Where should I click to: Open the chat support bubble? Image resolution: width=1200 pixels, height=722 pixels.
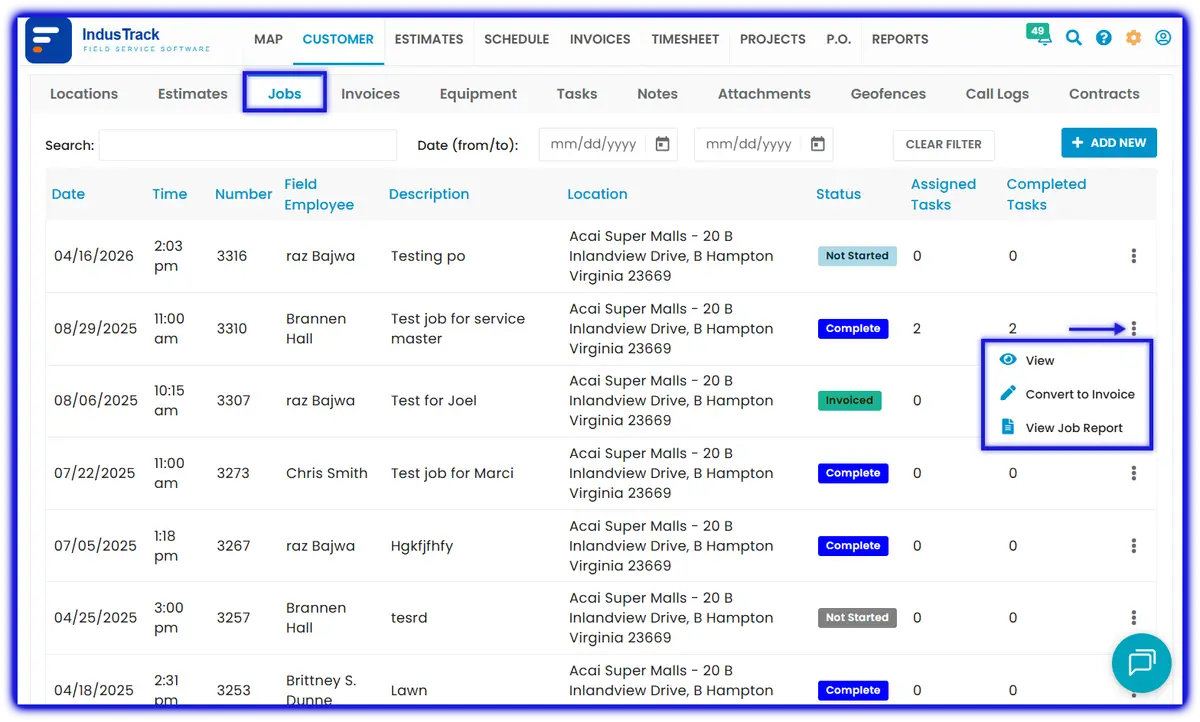pos(1141,663)
